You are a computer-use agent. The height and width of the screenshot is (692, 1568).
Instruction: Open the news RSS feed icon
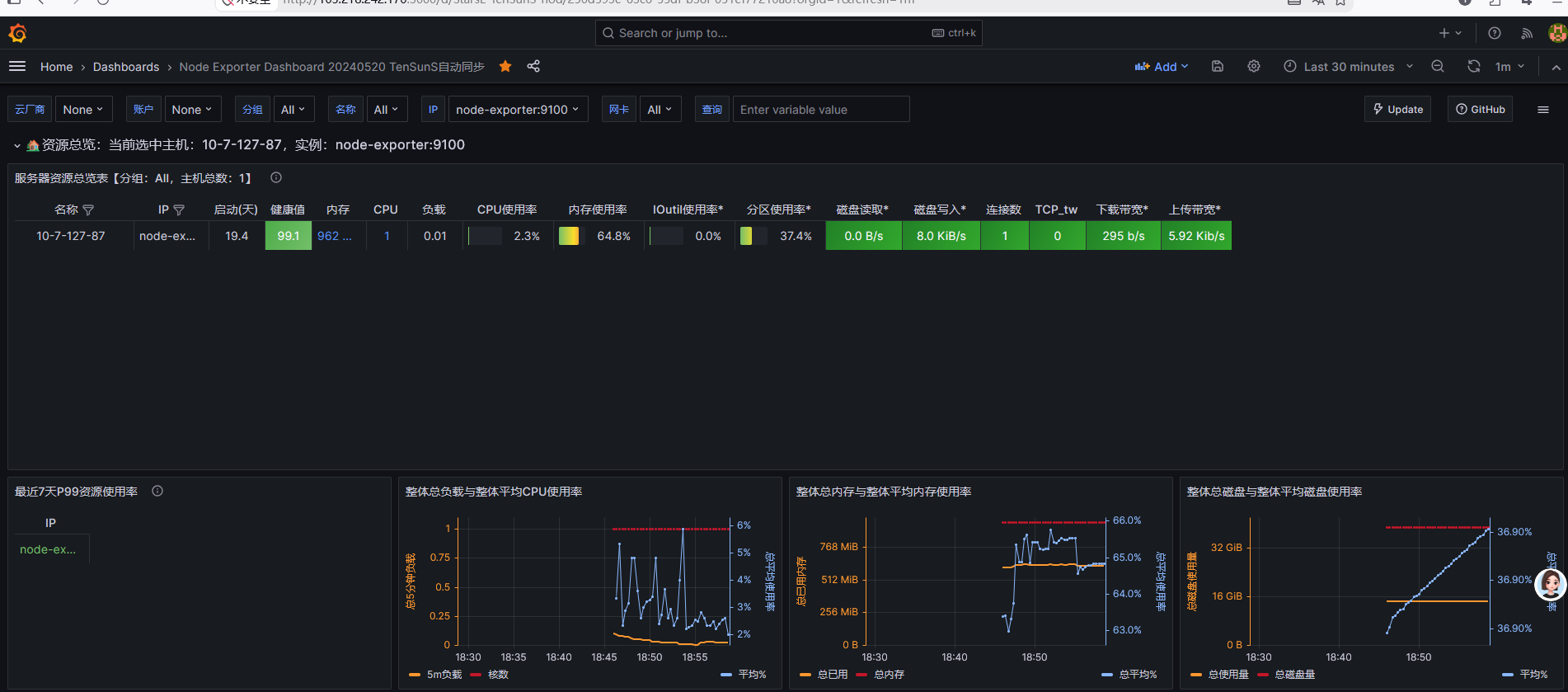[1527, 33]
